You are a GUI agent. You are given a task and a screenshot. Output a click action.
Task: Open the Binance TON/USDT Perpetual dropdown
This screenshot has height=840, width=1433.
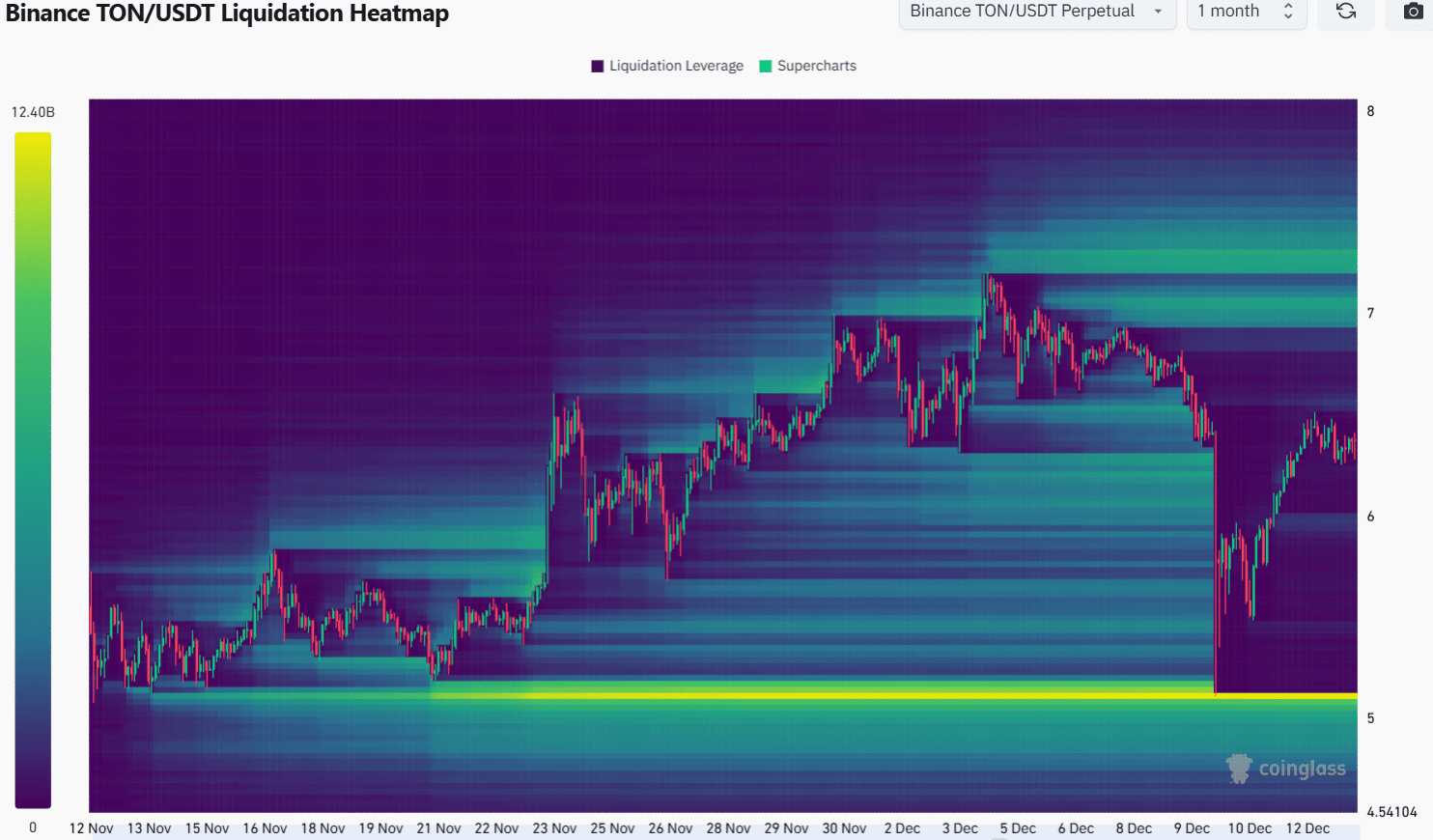click(1037, 12)
